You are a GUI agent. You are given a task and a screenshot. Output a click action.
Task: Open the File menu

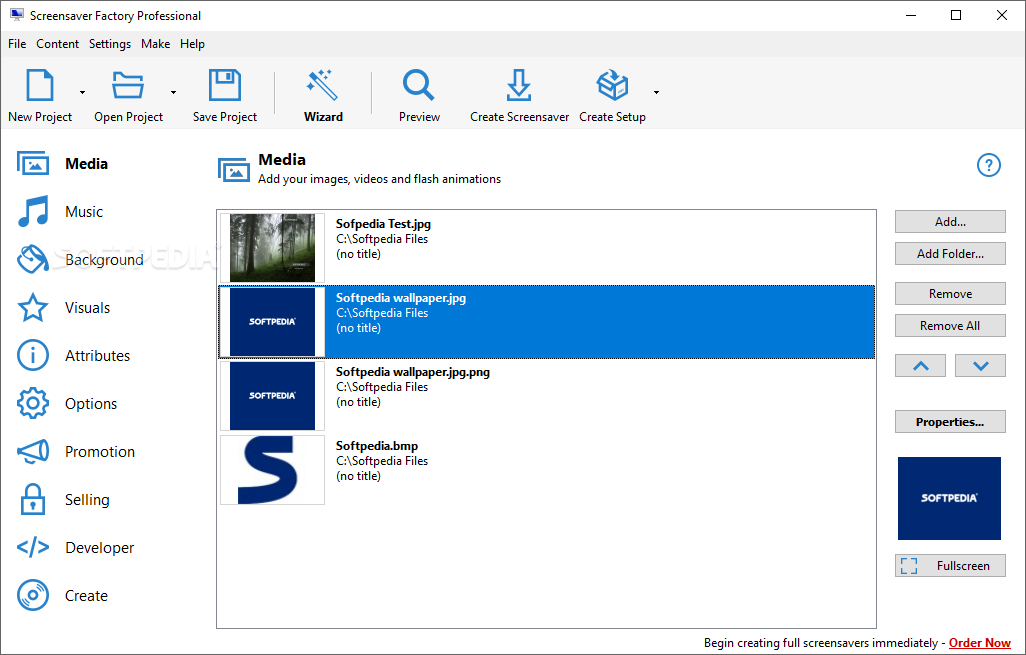[x=17, y=44]
